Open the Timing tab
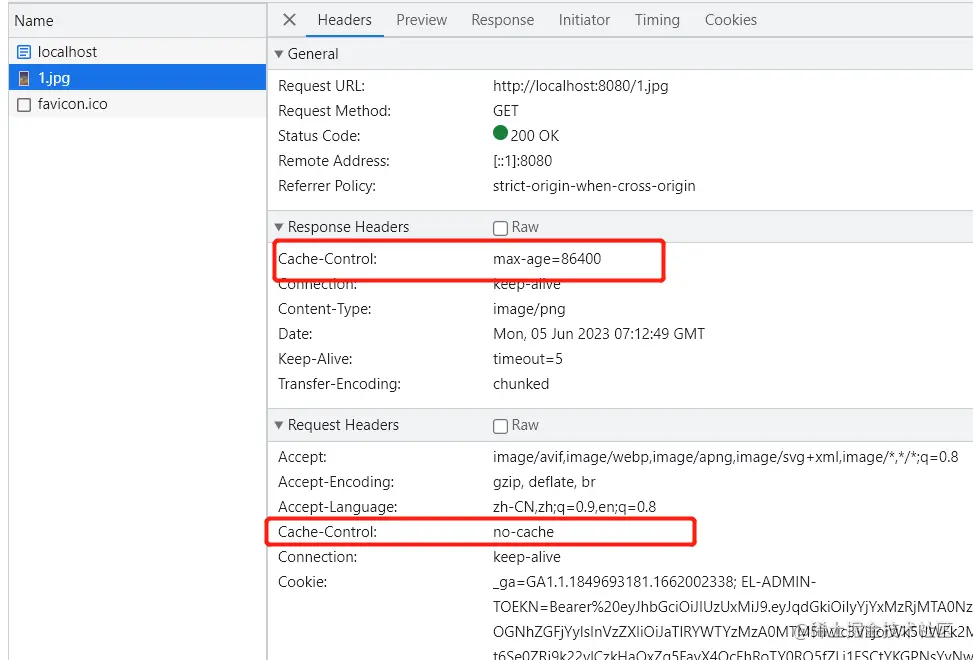This screenshot has height=660, width=973. point(657,20)
